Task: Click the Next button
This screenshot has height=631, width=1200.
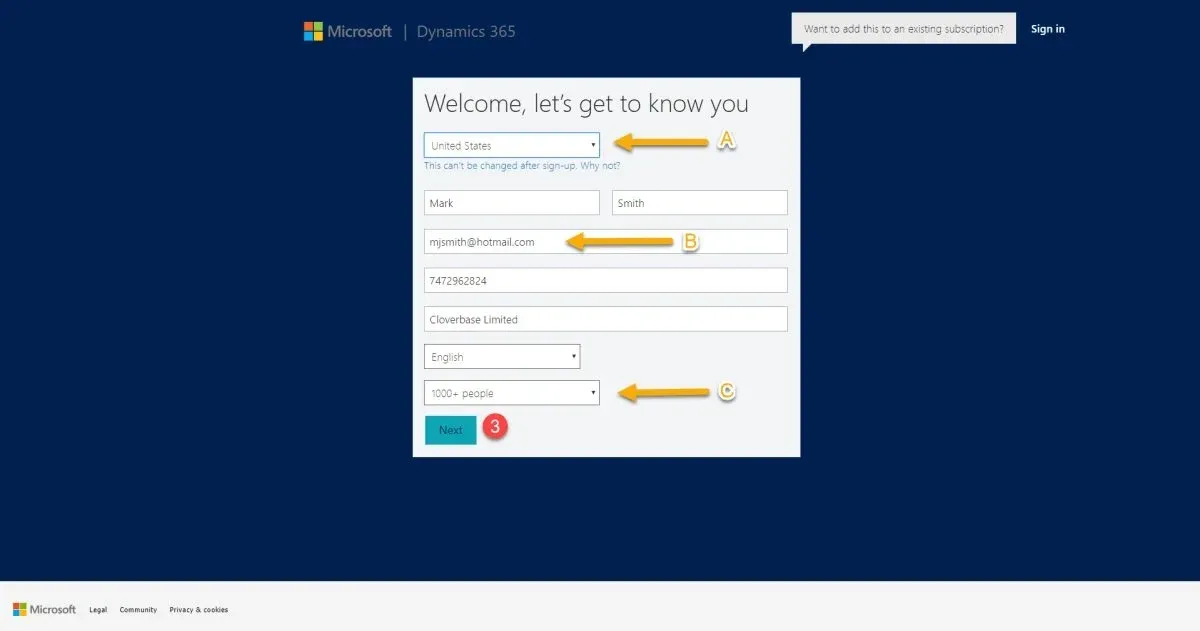Action: 451,430
